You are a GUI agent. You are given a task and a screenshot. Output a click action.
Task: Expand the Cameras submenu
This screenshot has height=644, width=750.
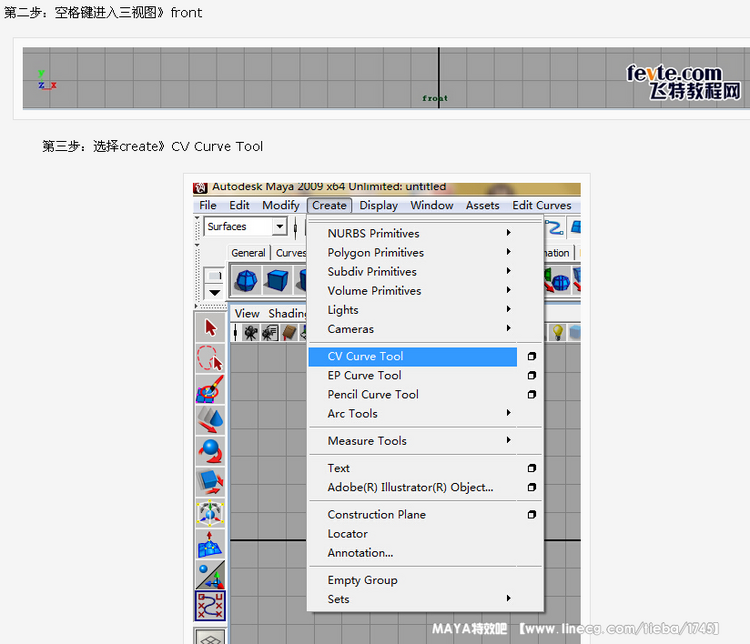pyautogui.click(x=509, y=328)
